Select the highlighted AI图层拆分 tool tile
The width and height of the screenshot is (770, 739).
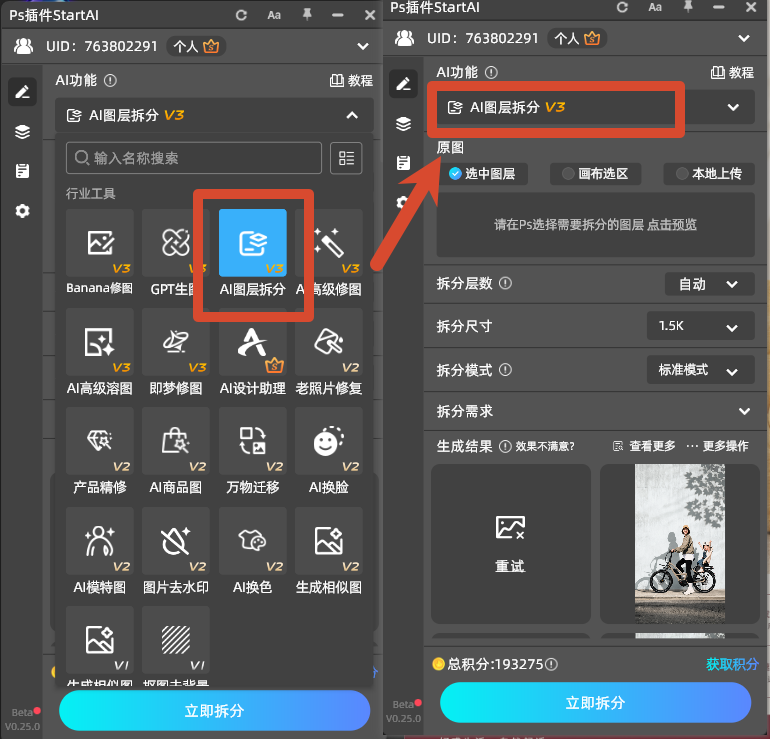[252, 243]
